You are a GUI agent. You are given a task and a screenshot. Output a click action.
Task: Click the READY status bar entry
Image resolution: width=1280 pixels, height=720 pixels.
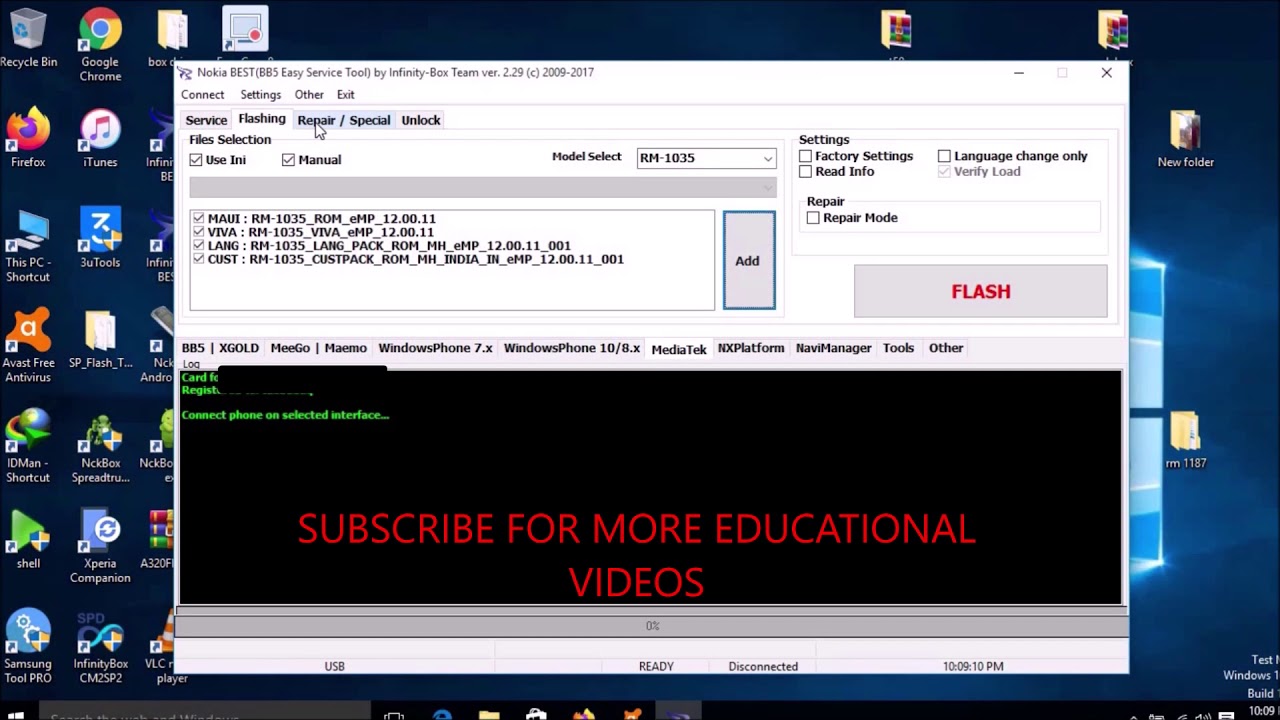[656, 666]
